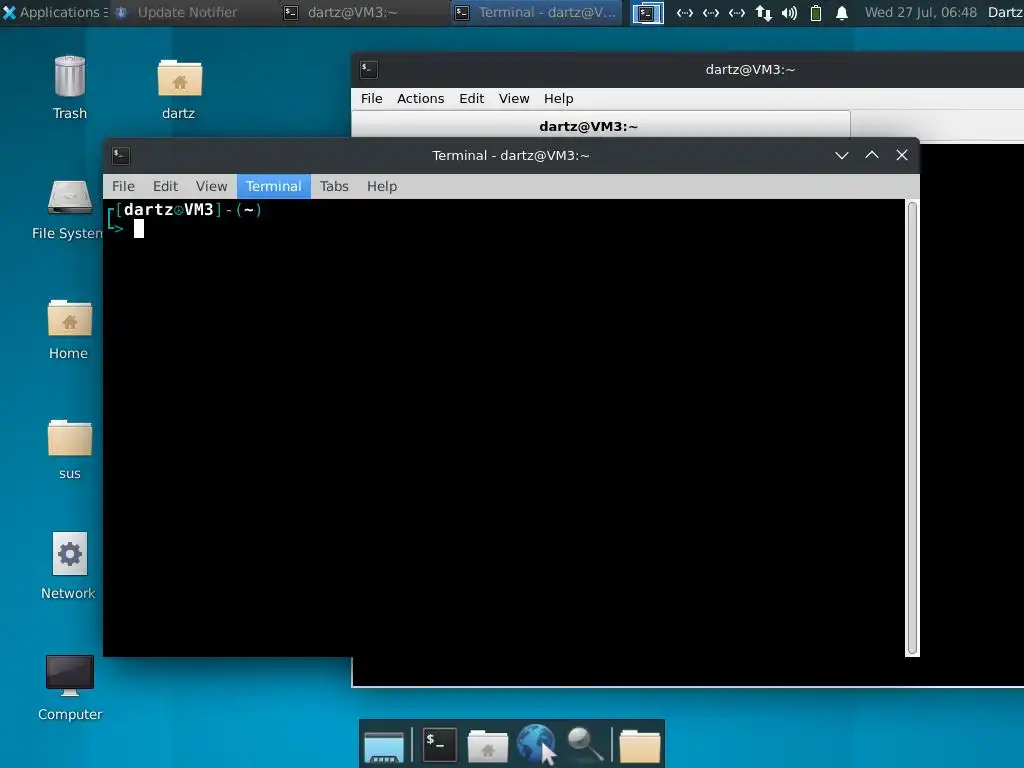
Task: Click the network up-down arrows icon
Action: (x=763, y=12)
